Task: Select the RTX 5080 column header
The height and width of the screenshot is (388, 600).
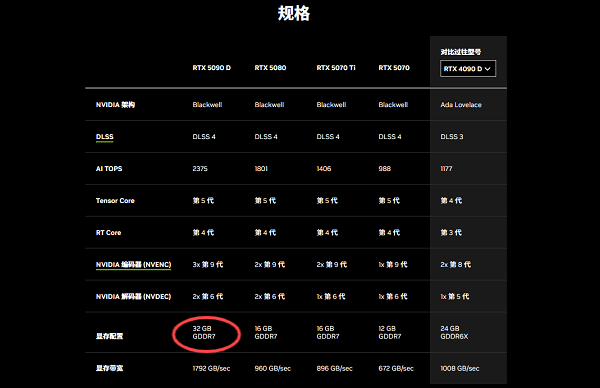Action: click(x=270, y=68)
